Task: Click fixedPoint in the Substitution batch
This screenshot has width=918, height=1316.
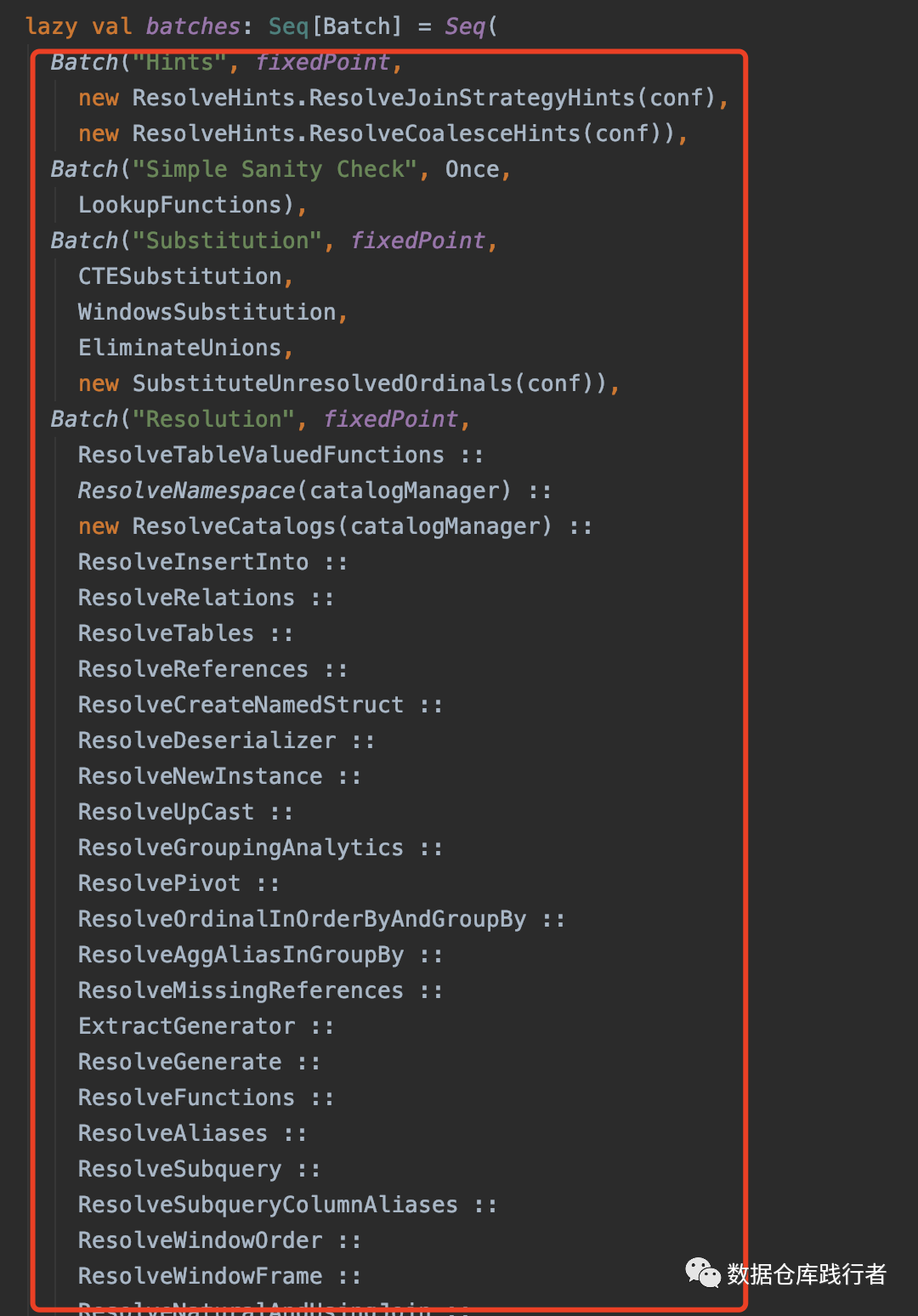Action: click(417, 241)
